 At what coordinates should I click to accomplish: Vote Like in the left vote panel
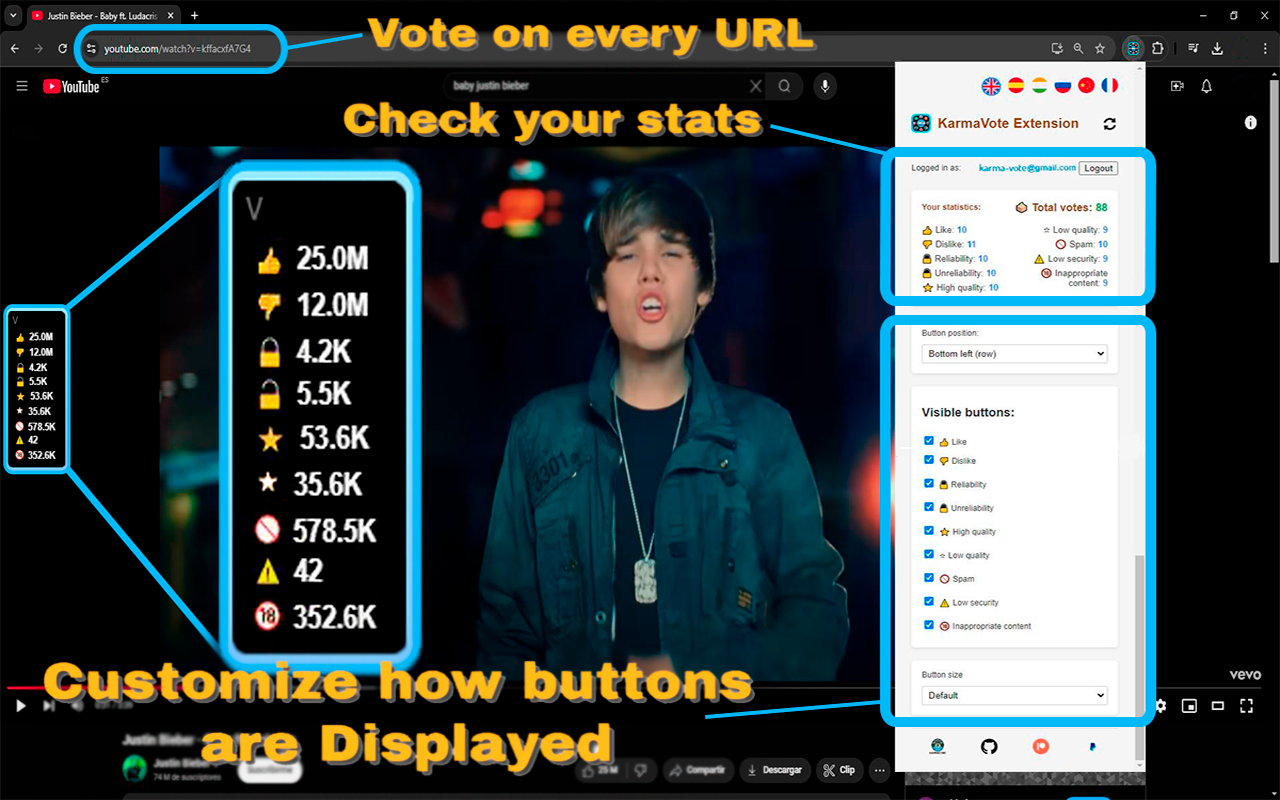pyautogui.click(x=34, y=337)
